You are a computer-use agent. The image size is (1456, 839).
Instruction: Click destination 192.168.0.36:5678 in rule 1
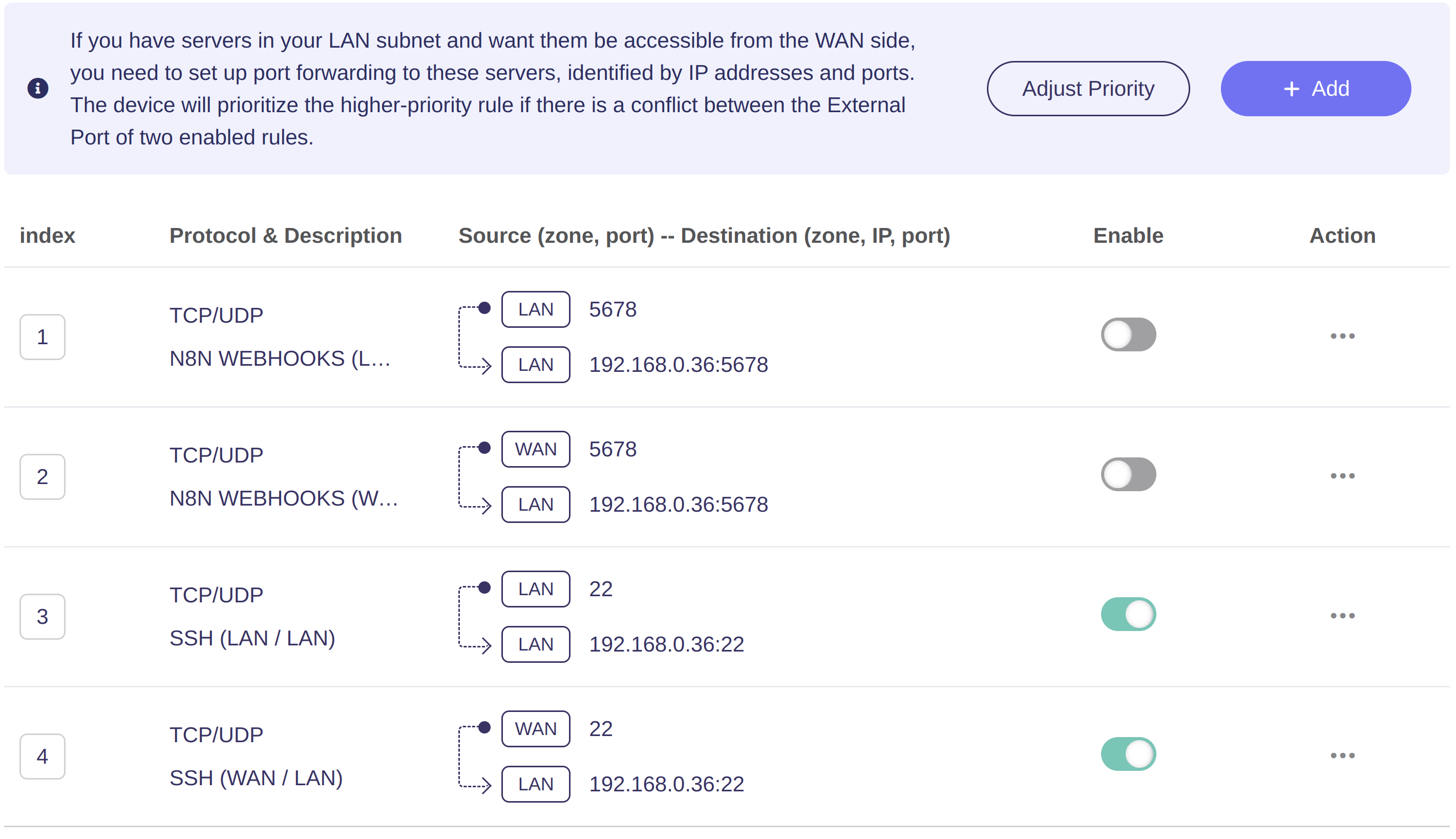click(678, 365)
